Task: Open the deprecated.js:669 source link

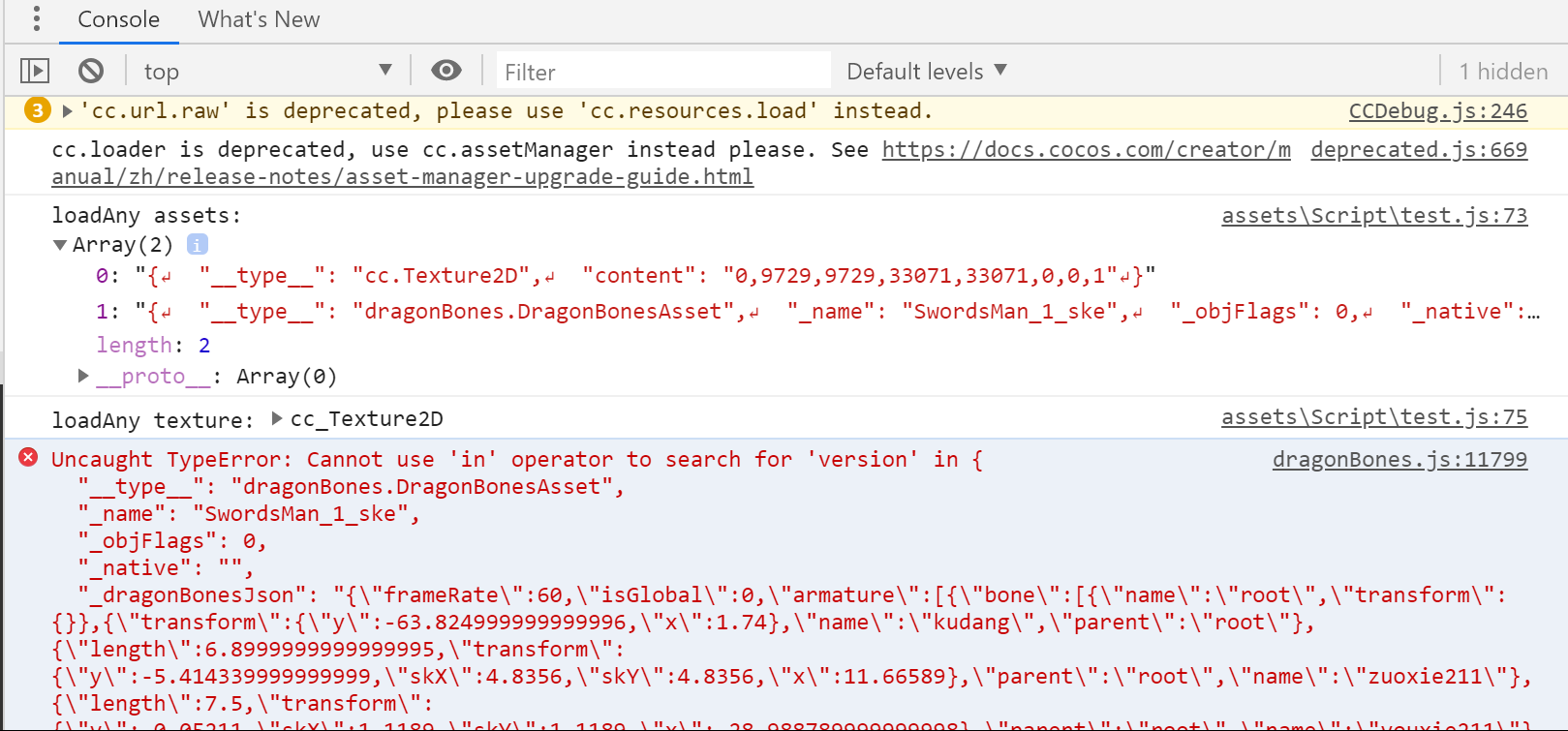Action: point(1418,150)
